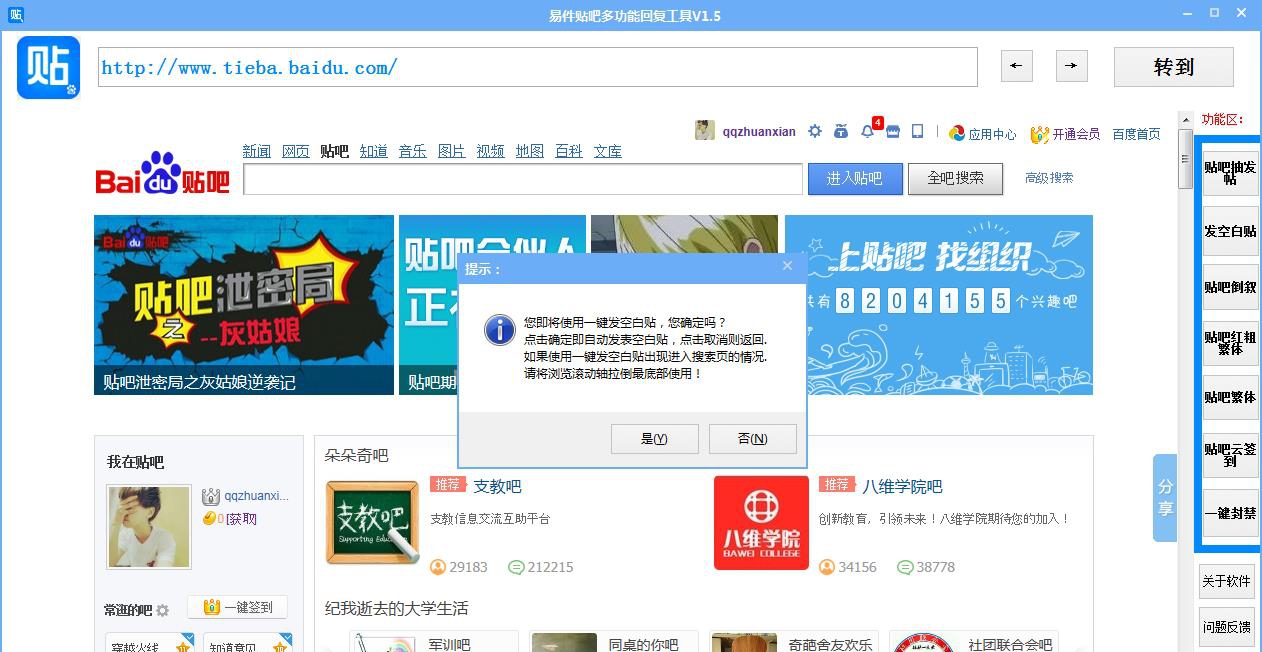1262x652 pixels.
Task: Click the post count icon beside 38778
Action: coord(905,567)
